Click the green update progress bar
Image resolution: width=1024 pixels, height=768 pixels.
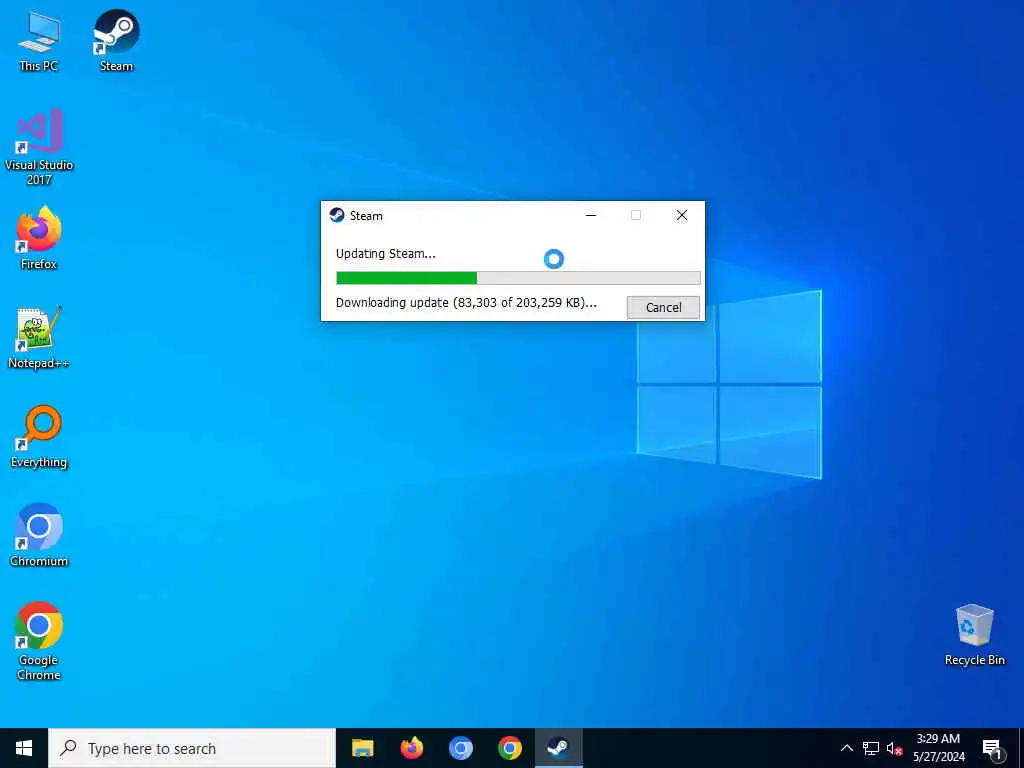pos(518,278)
